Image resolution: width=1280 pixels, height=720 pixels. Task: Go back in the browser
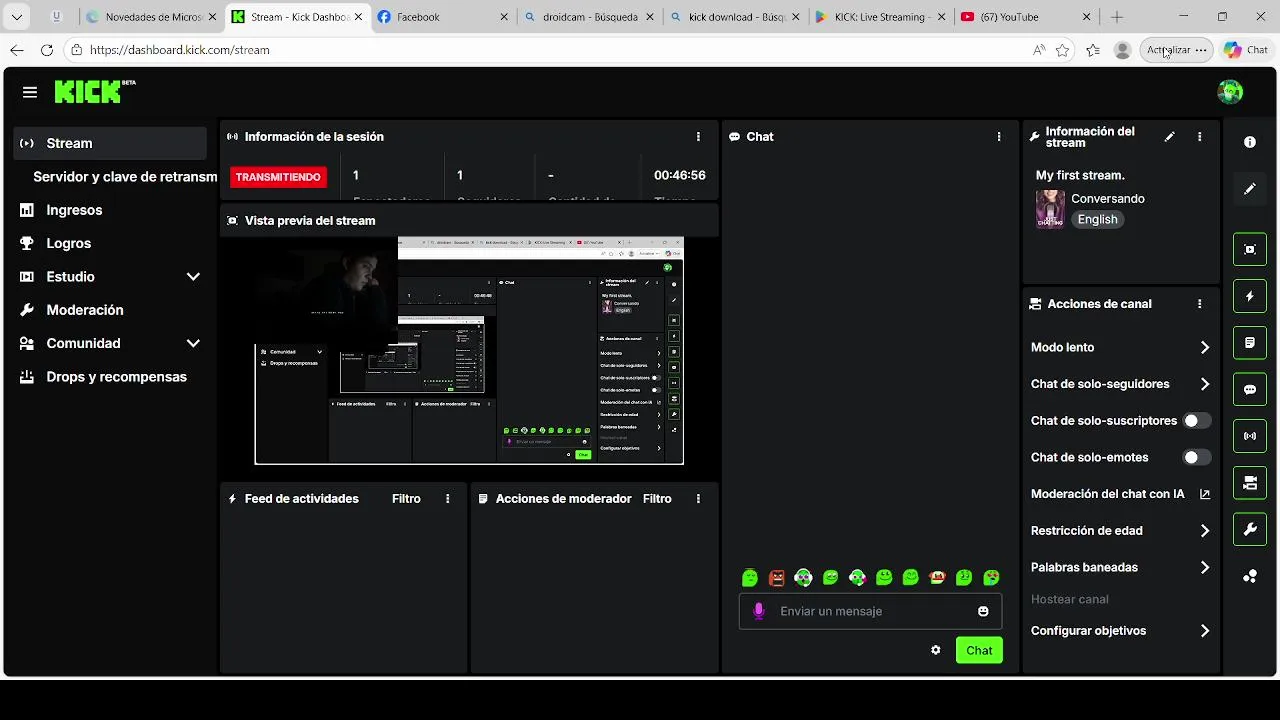16,50
